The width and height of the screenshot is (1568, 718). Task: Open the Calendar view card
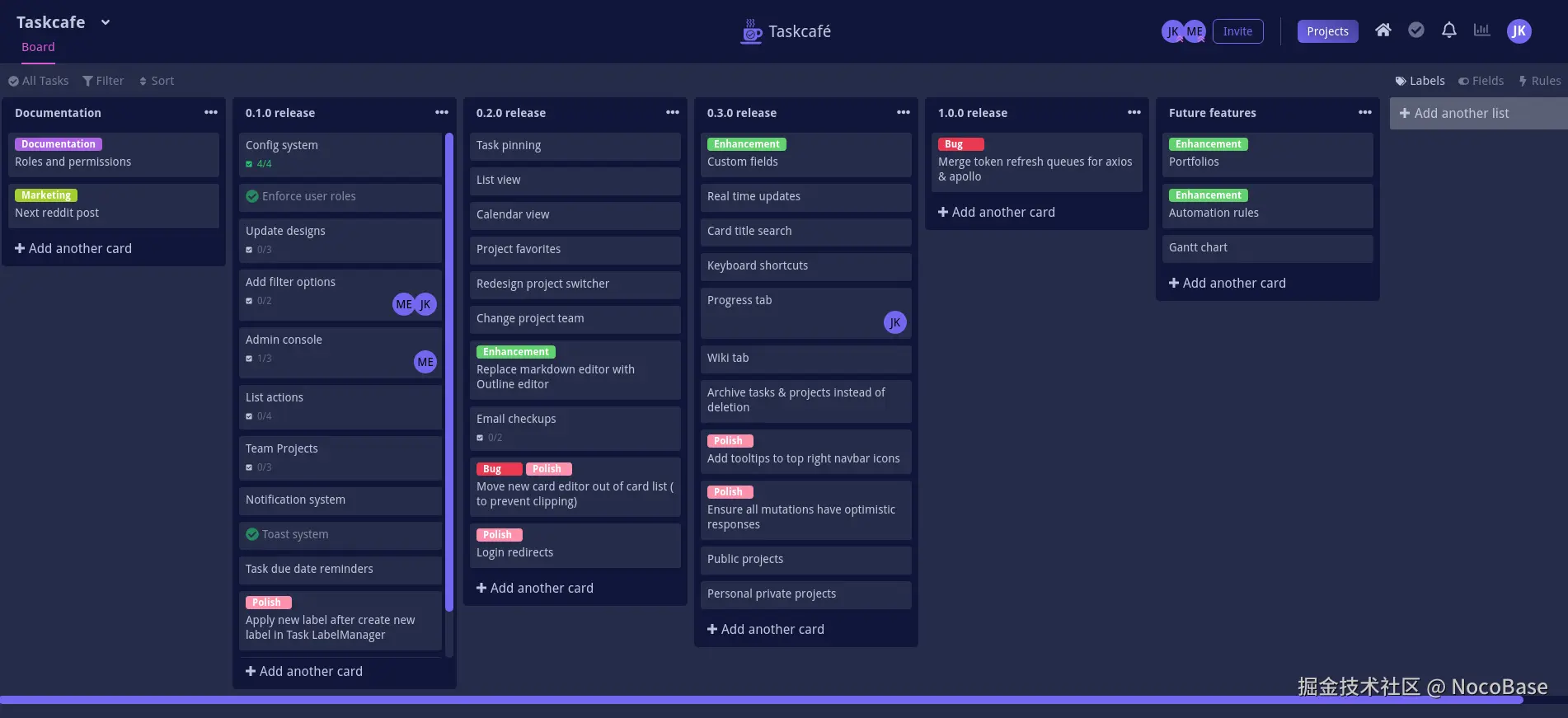575,215
